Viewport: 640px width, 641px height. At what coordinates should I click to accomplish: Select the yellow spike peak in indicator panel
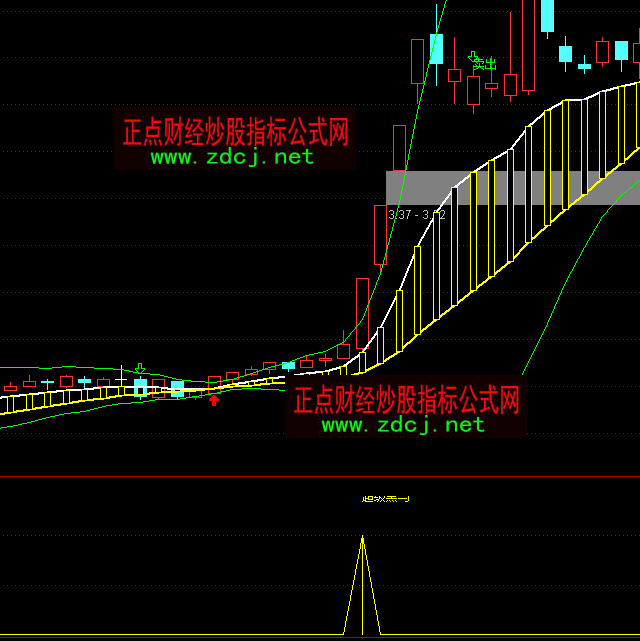(362, 539)
